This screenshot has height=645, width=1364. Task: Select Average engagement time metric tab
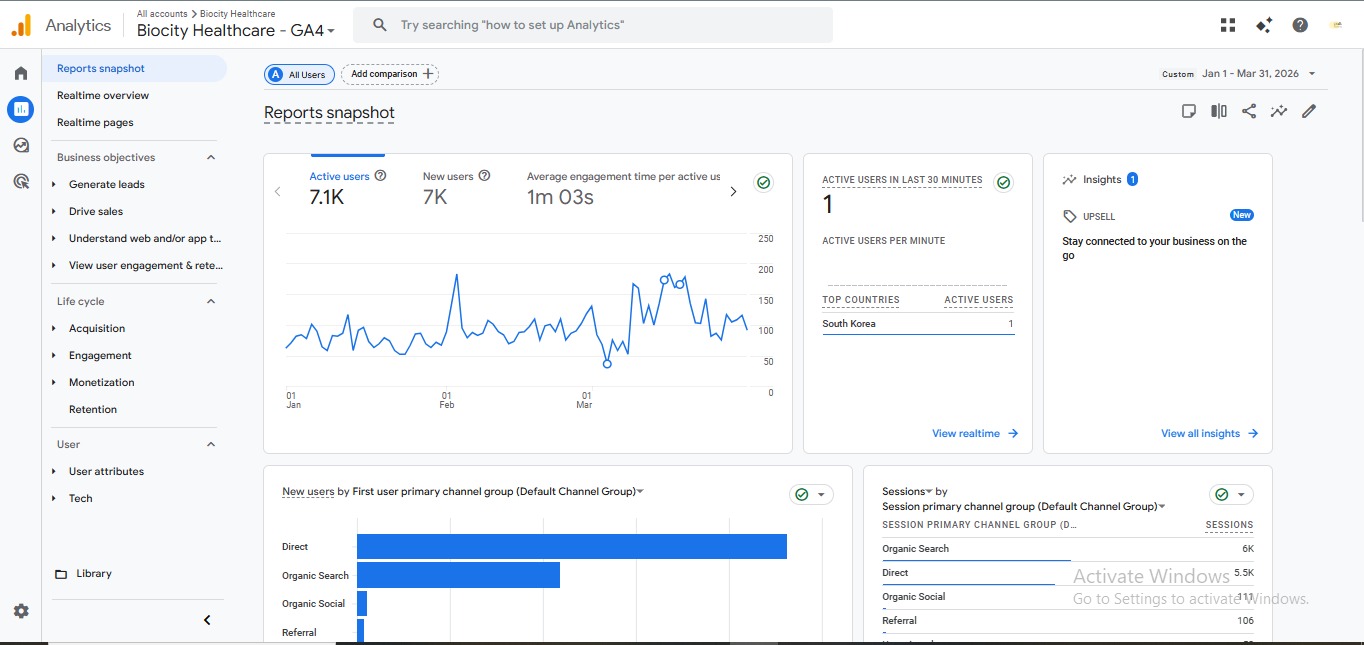click(x=623, y=187)
